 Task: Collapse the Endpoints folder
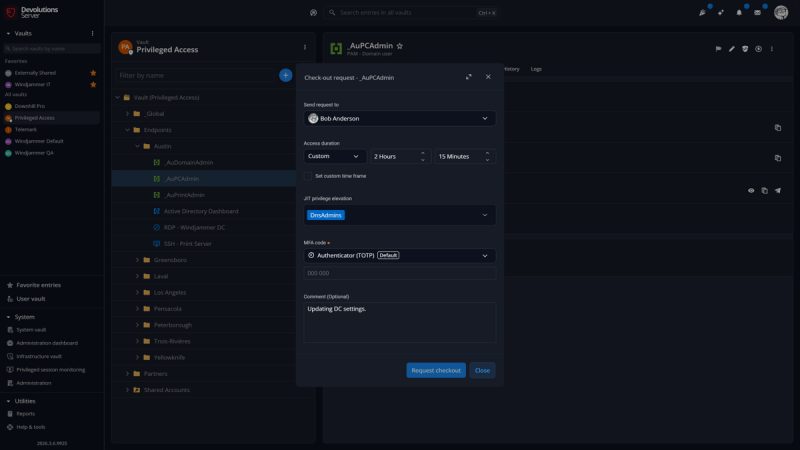pyautogui.click(x=127, y=130)
